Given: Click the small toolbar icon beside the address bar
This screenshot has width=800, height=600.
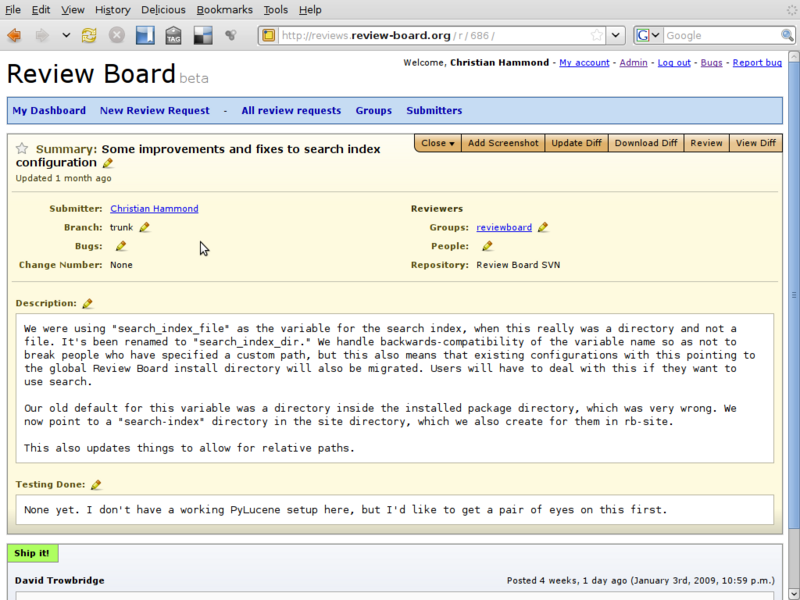Looking at the screenshot, I should 231,35.
